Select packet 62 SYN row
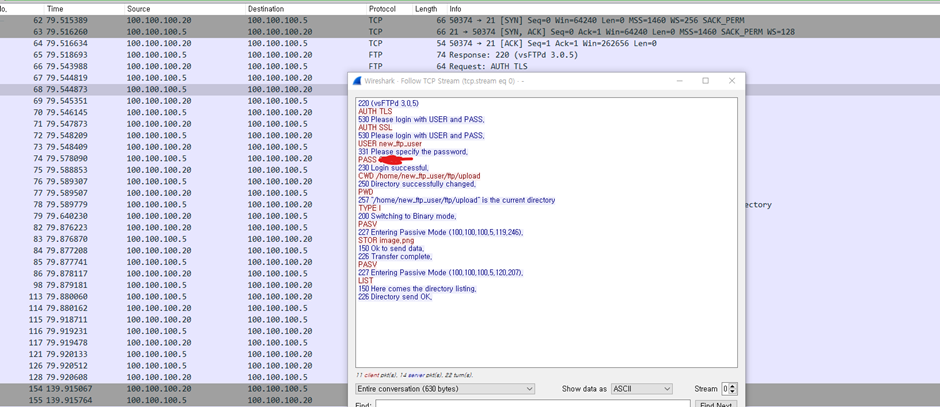 470,20
